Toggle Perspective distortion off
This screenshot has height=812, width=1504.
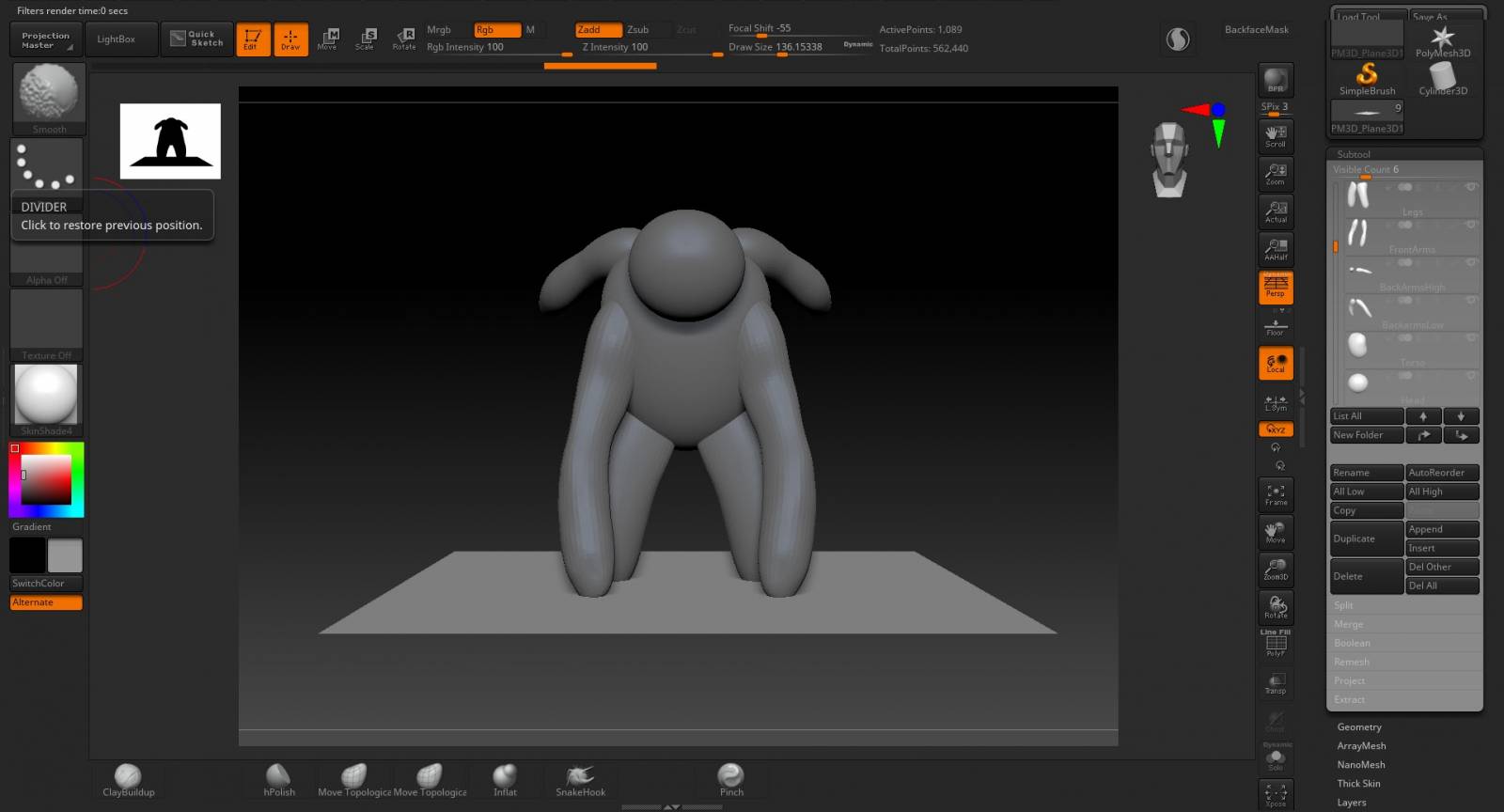point(1276,287)
